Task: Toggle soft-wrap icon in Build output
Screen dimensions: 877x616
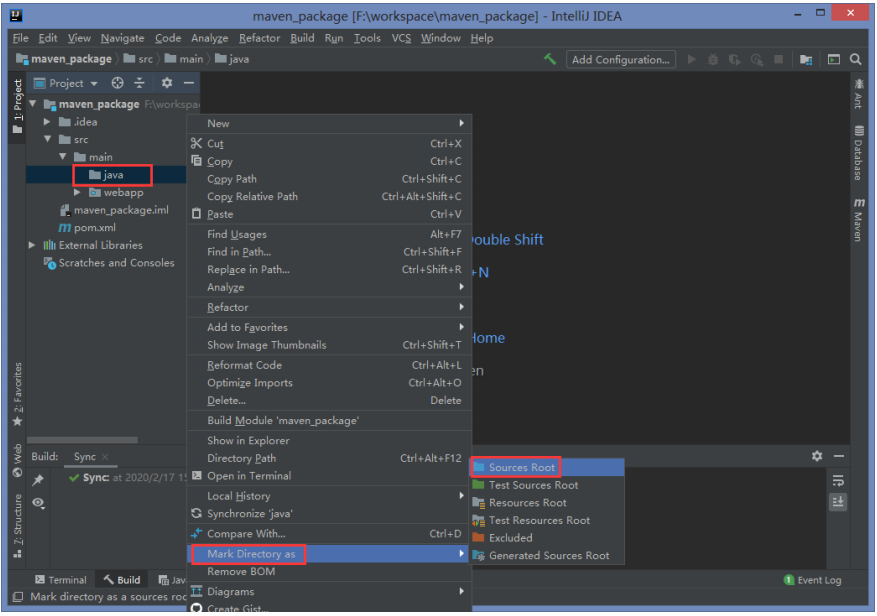Action: (838, 481)
